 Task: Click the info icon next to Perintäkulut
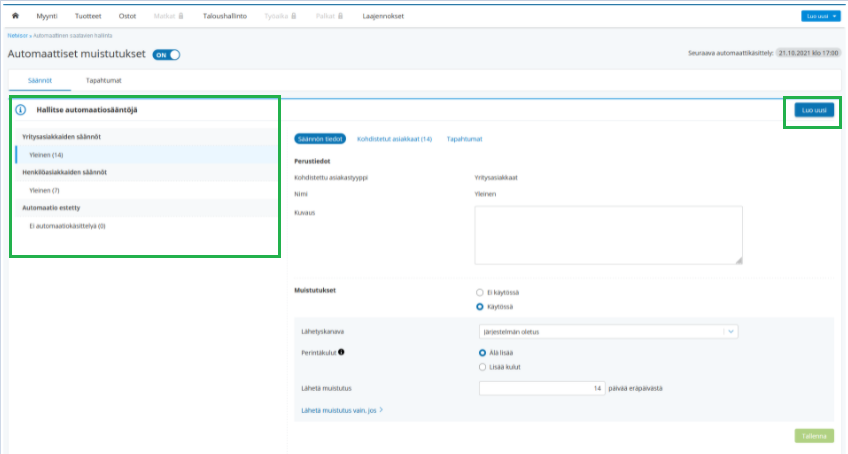[341, 352]
